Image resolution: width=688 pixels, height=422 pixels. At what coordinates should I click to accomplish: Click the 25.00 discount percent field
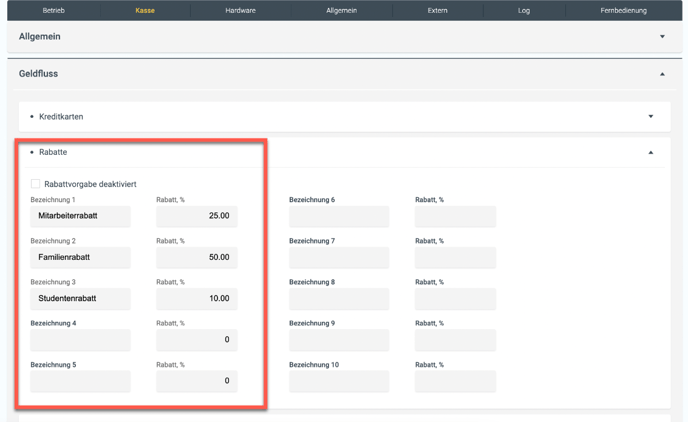(x=197, y=216)
